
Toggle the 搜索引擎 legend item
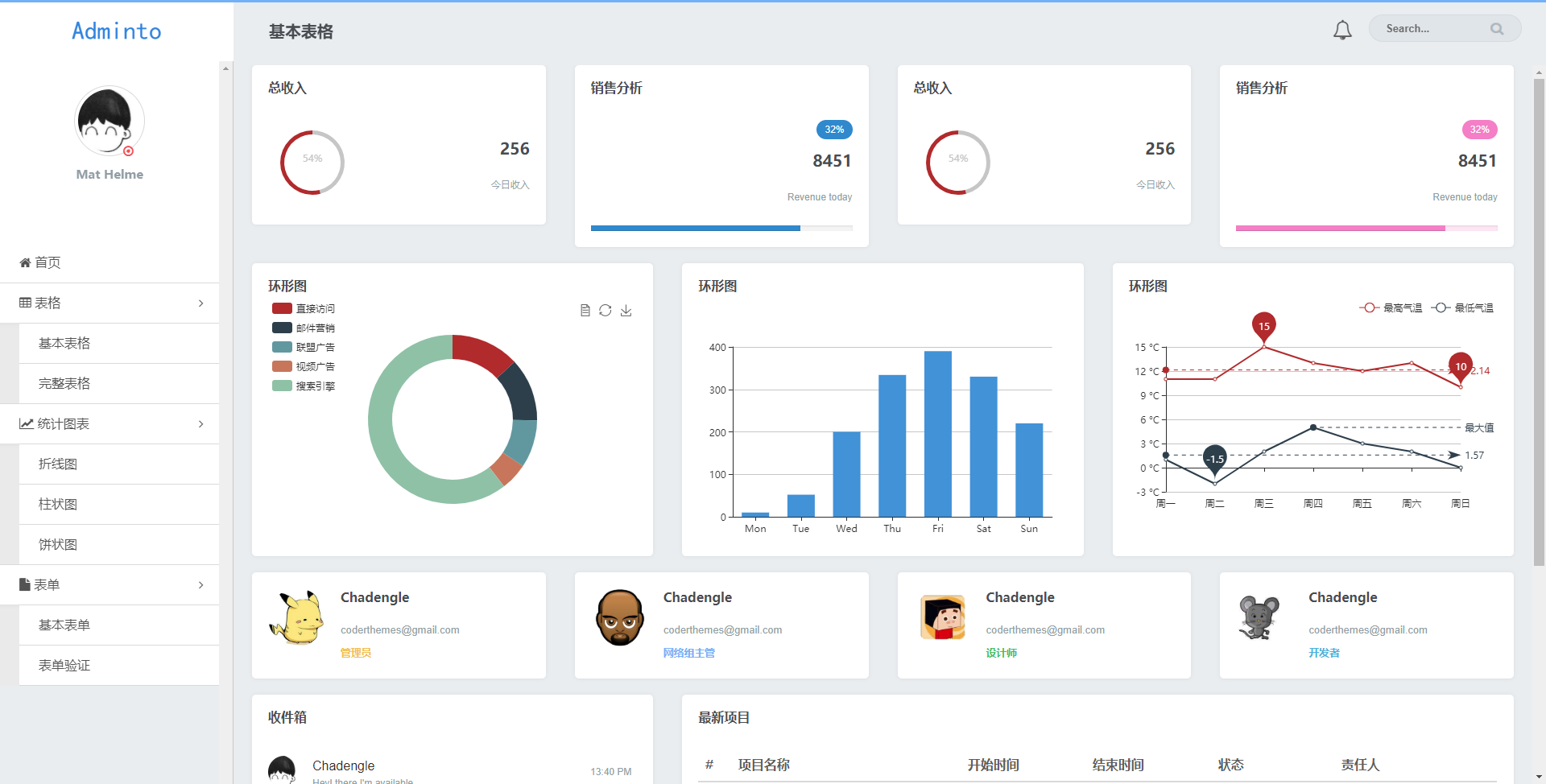pyautogui.click(x=304, y=386)
